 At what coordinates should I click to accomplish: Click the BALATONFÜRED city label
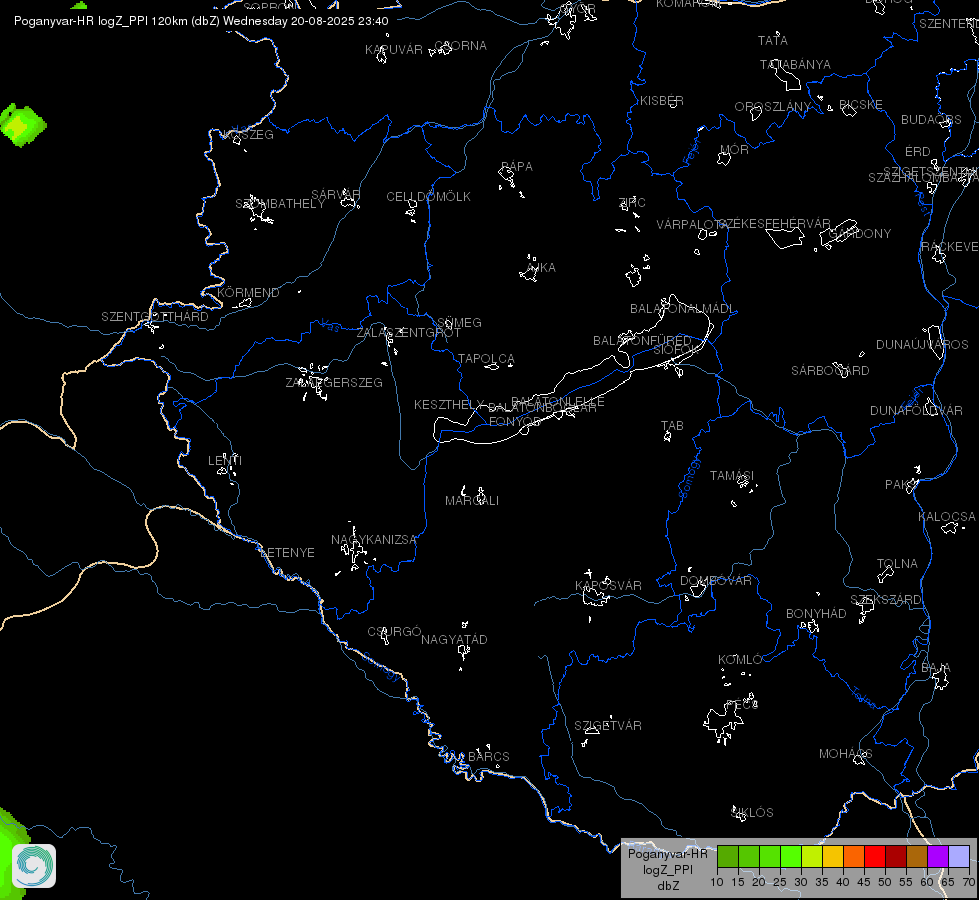642,340
